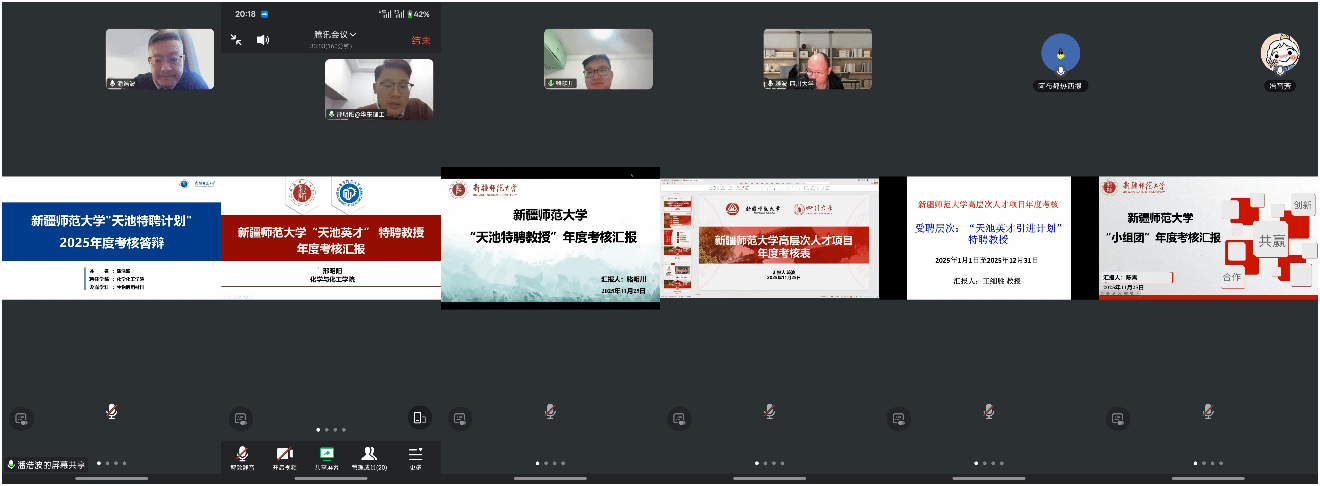The width and height of the screenshot is (1320, 486).
Task: Turn on camera in the bottom toolbar
Action: tap(285, 457)
